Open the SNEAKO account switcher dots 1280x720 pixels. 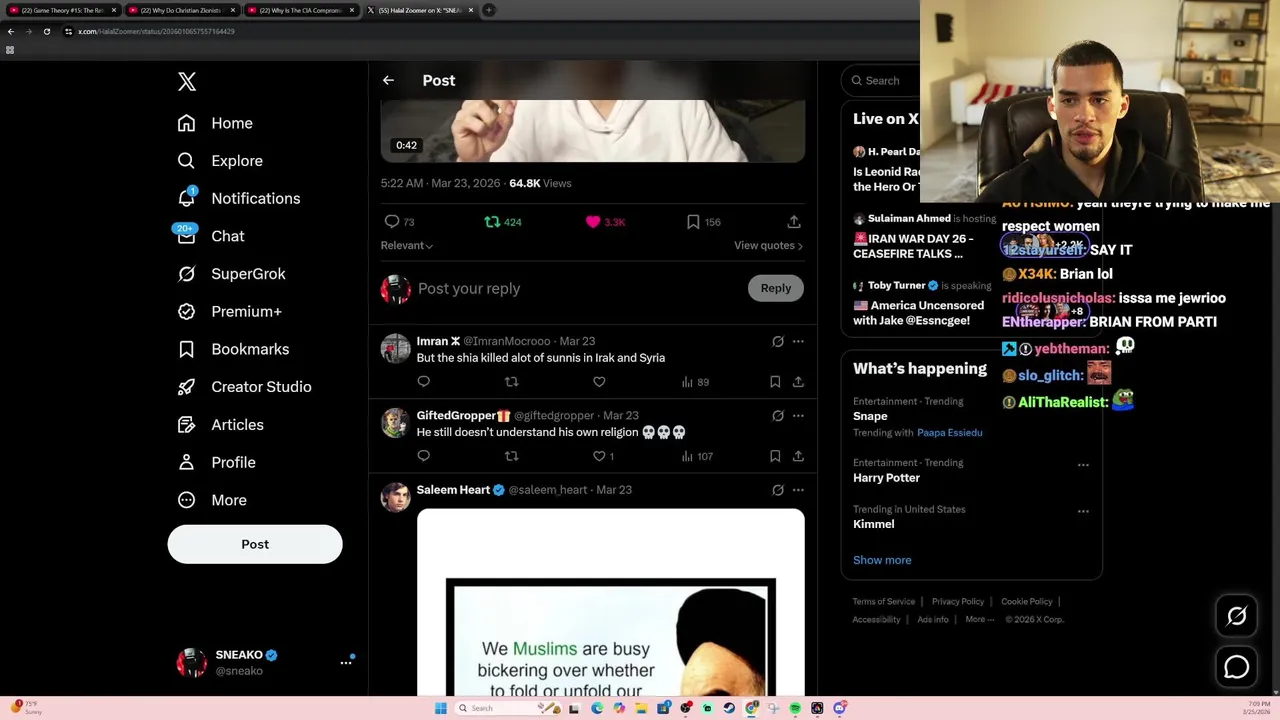[346, 662]
